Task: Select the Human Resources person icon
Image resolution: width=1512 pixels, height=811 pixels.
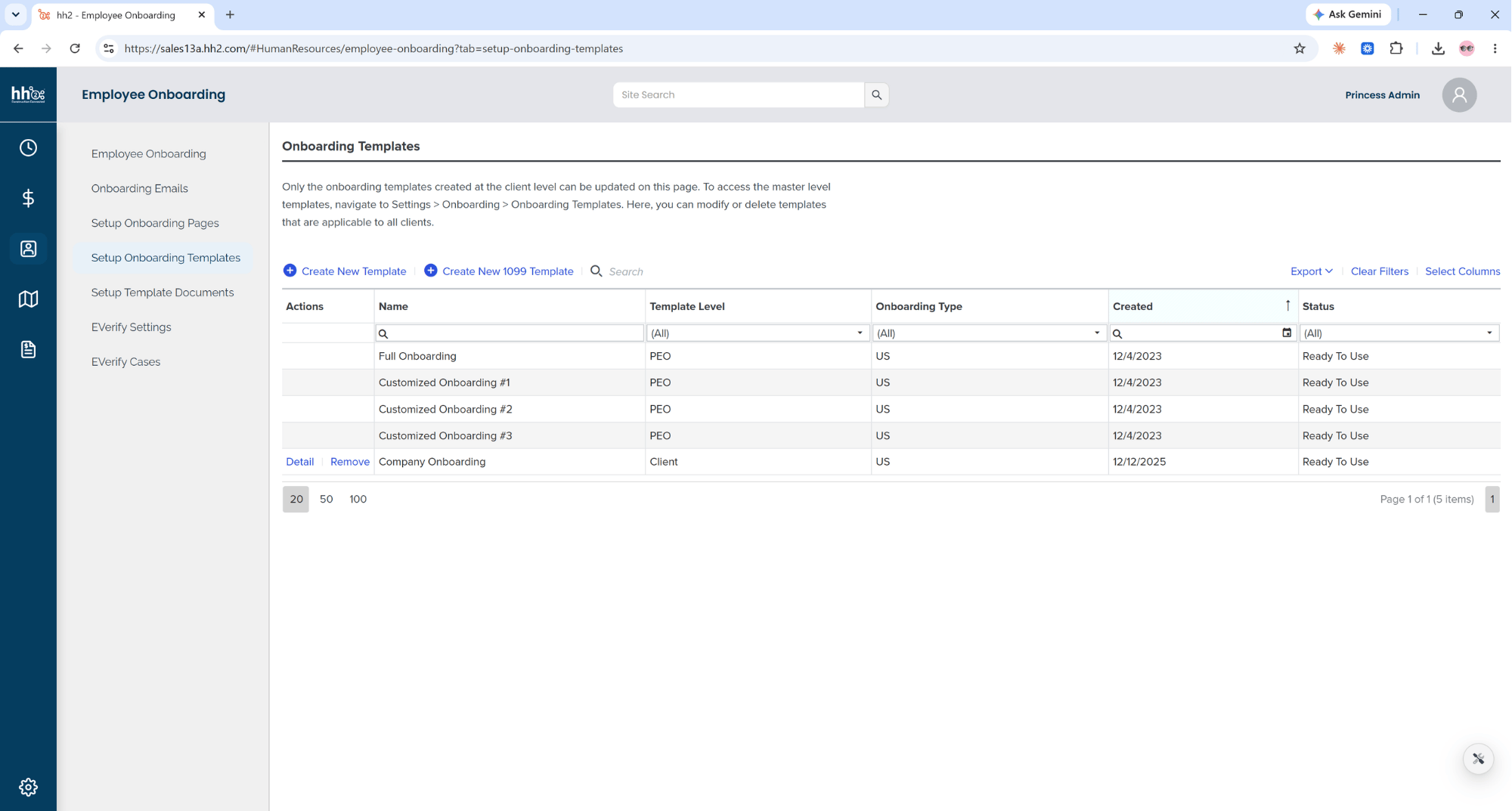Action: click(x=28, y=249)
